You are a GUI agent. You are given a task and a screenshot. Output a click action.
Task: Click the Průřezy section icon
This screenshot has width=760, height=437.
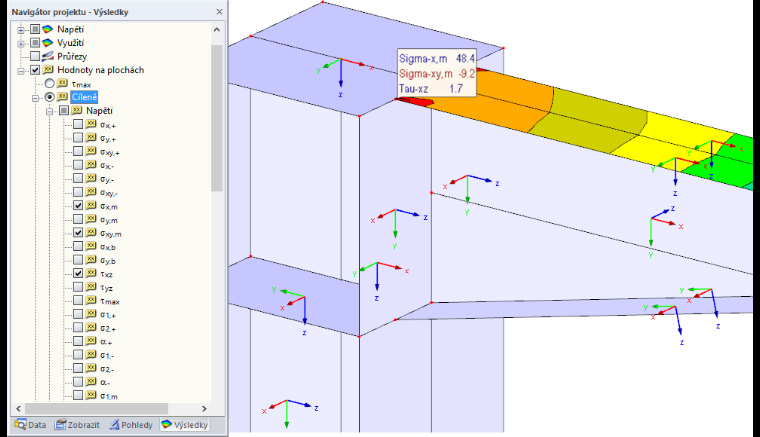click(48, 57)
